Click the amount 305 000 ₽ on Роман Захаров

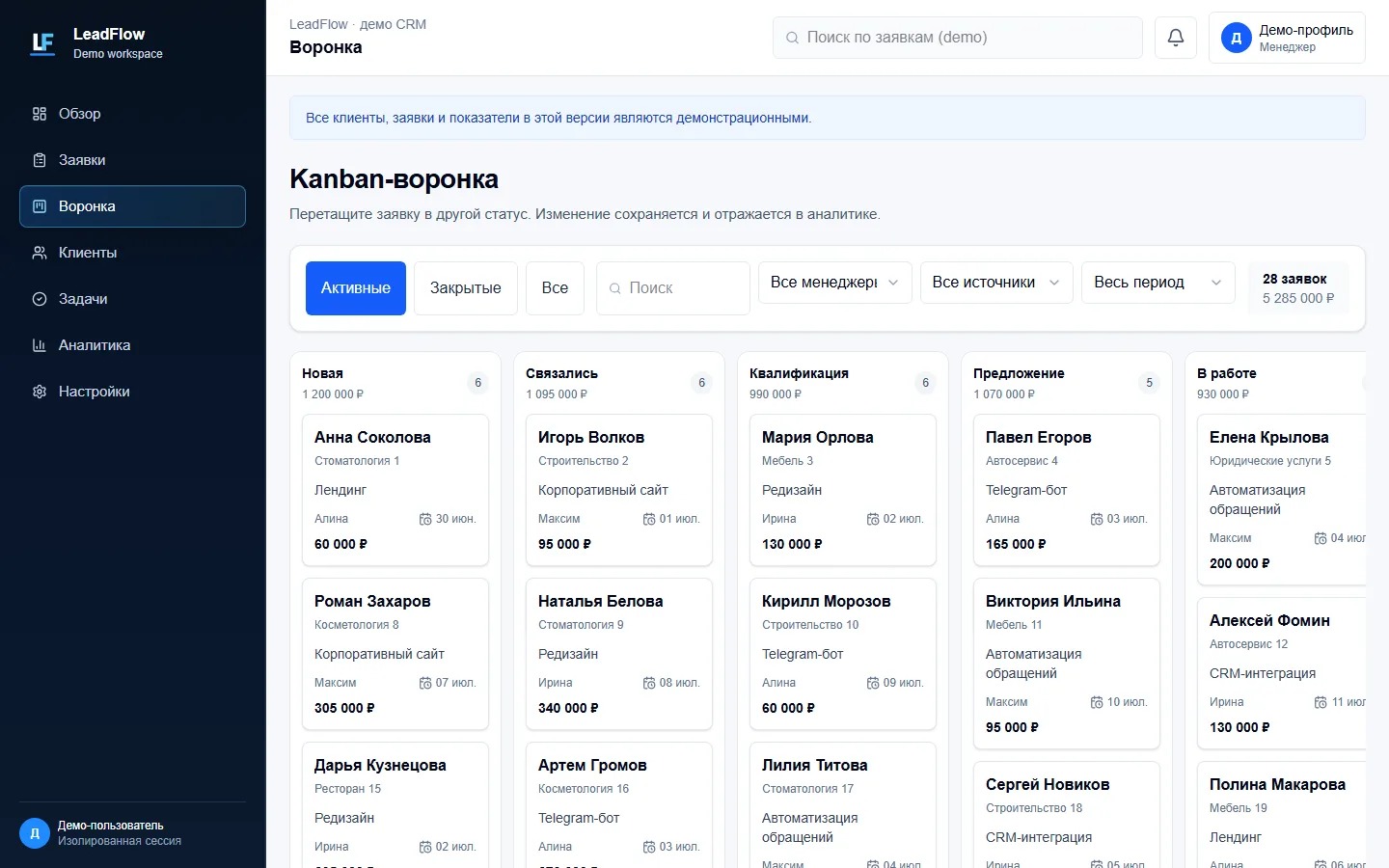pos(344,708)
